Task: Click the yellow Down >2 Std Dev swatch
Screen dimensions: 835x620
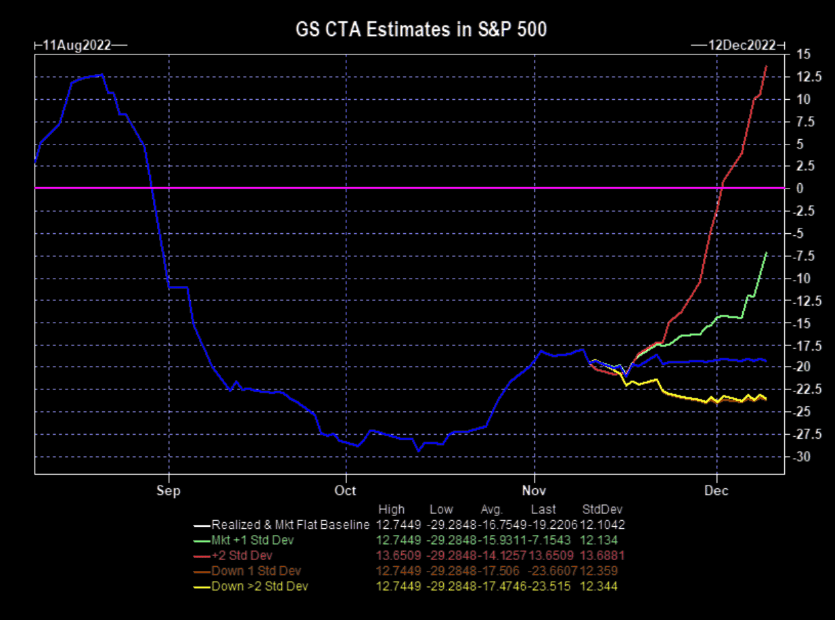Action: click(x=202, y=588)
